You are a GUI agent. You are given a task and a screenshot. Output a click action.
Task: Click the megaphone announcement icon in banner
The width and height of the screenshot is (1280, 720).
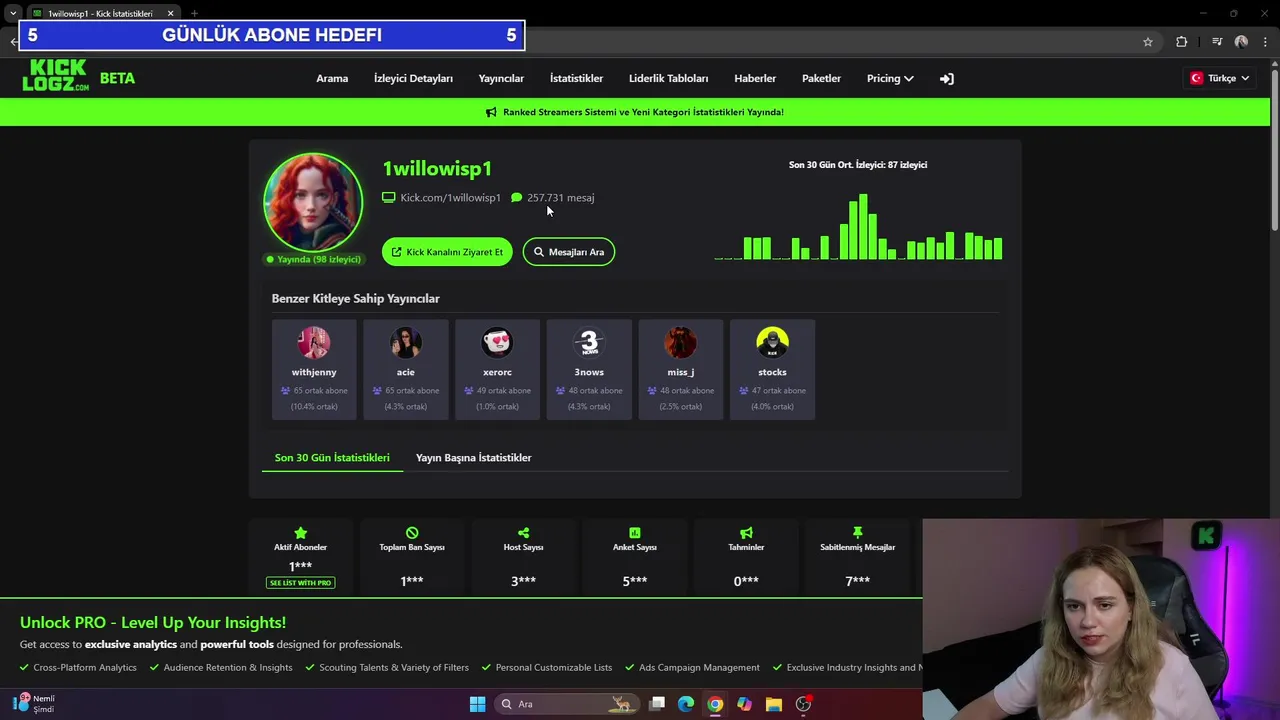[x=491, y=112]
